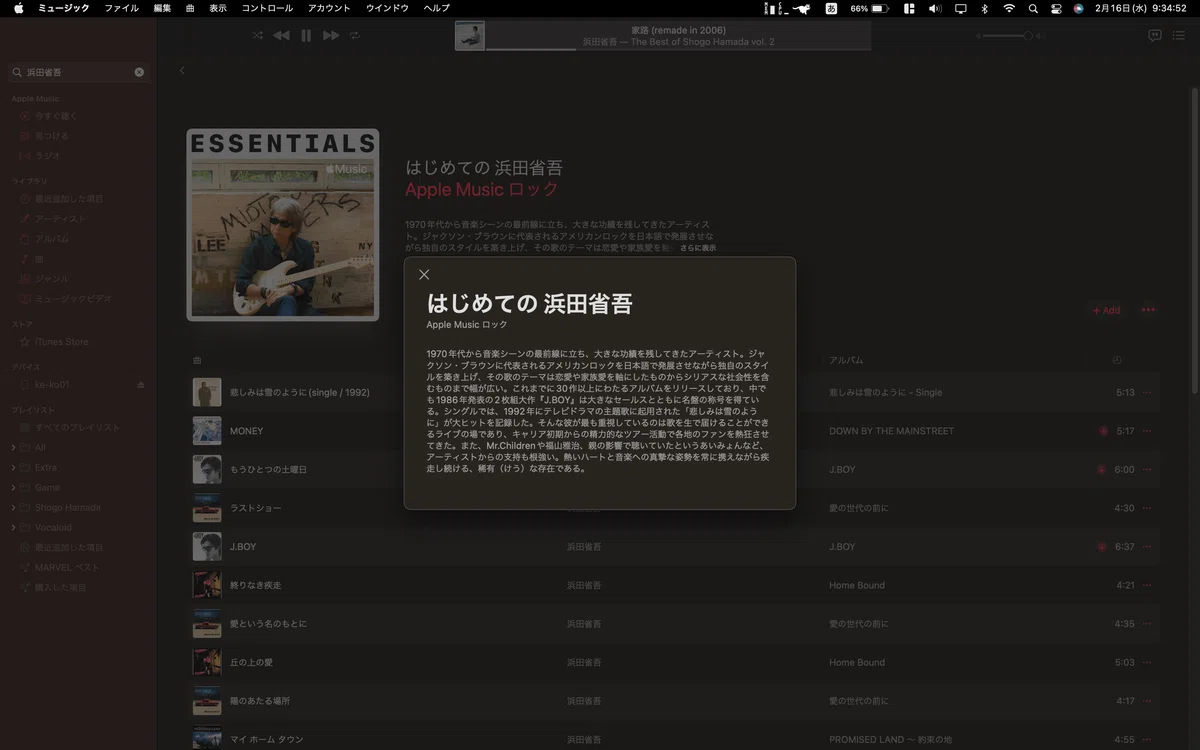Show アーティスト library view
This screenshot has width=1200, height=750.
[61, 219]
